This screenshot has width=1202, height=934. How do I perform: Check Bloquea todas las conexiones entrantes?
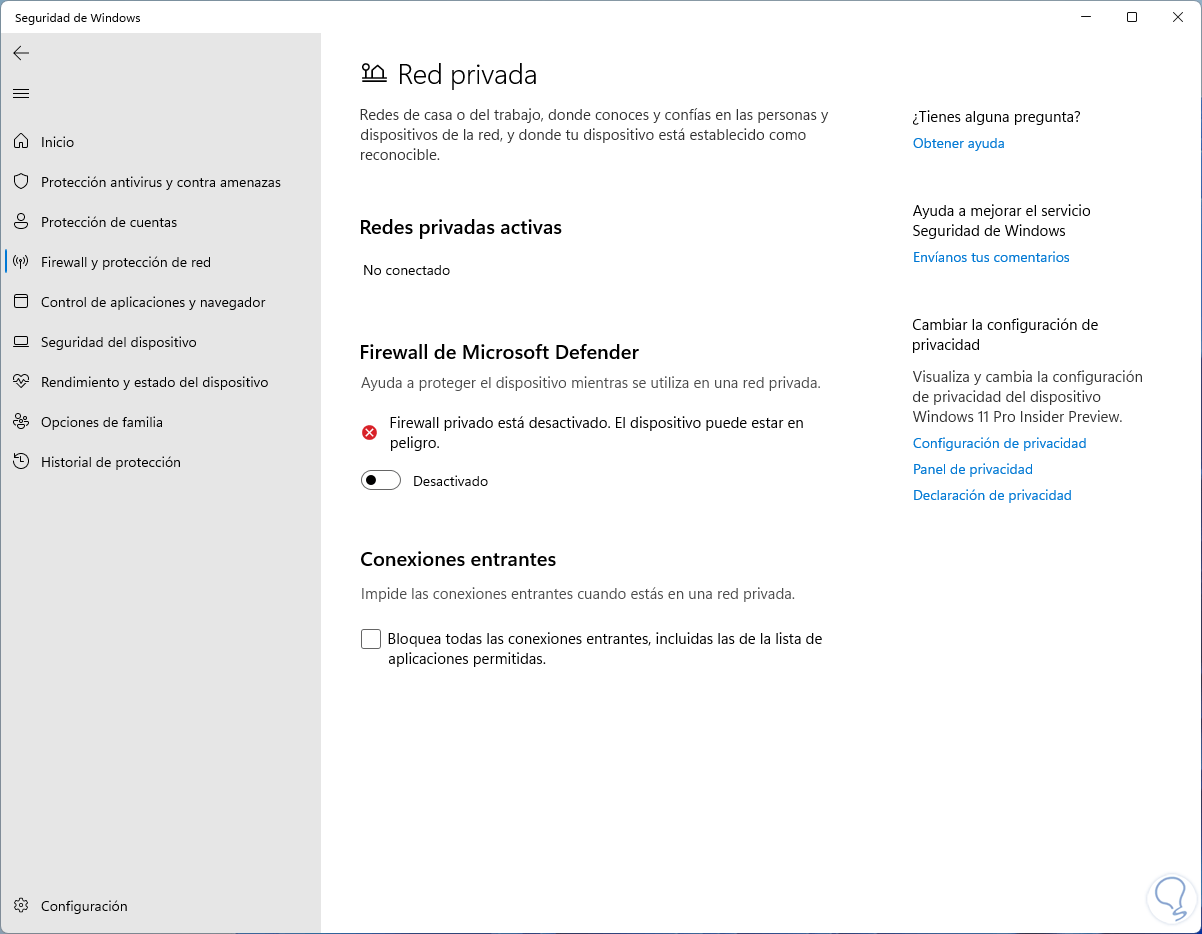[371, 639]
